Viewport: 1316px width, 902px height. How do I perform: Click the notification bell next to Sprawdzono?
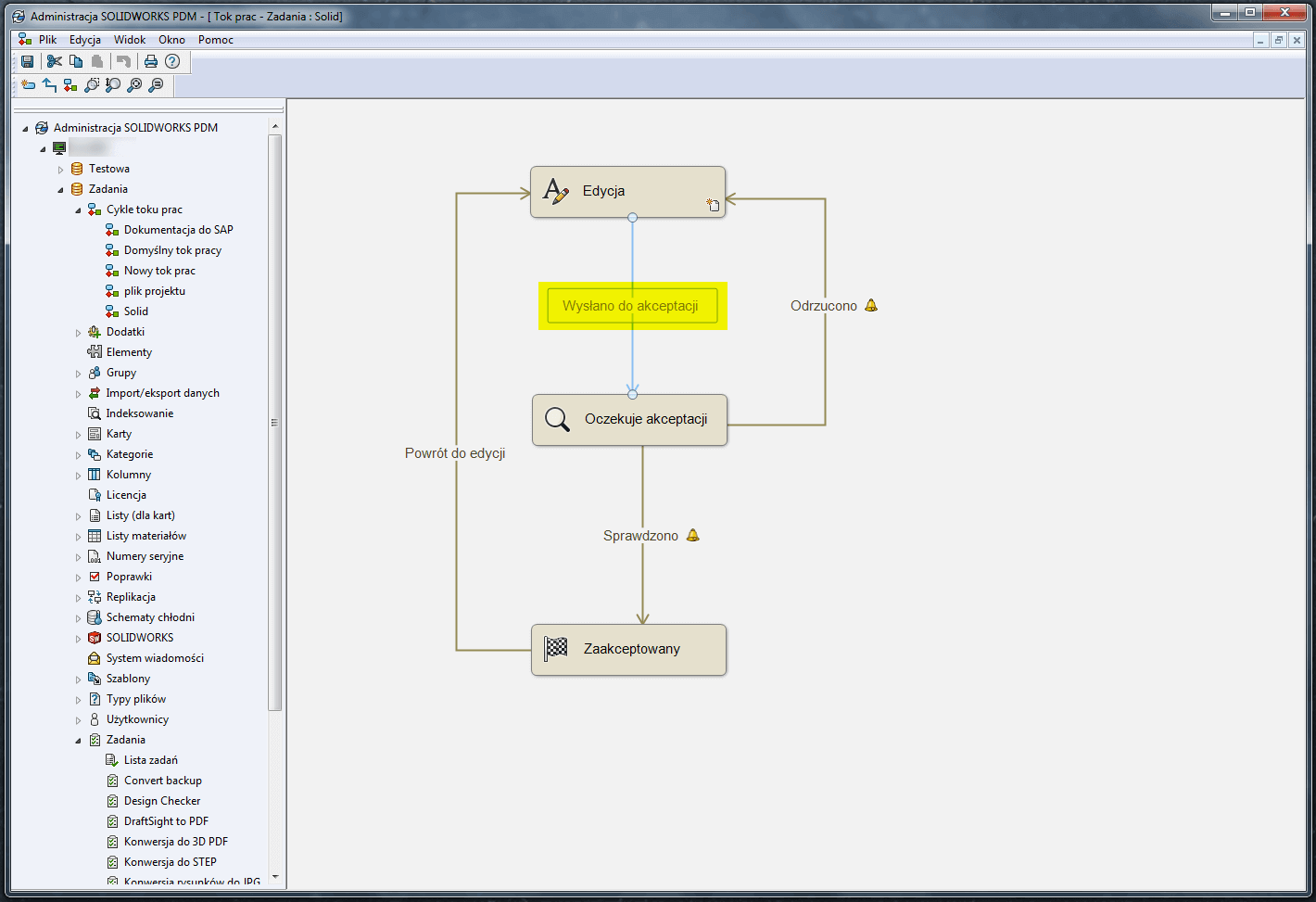[x=693, y=535]
